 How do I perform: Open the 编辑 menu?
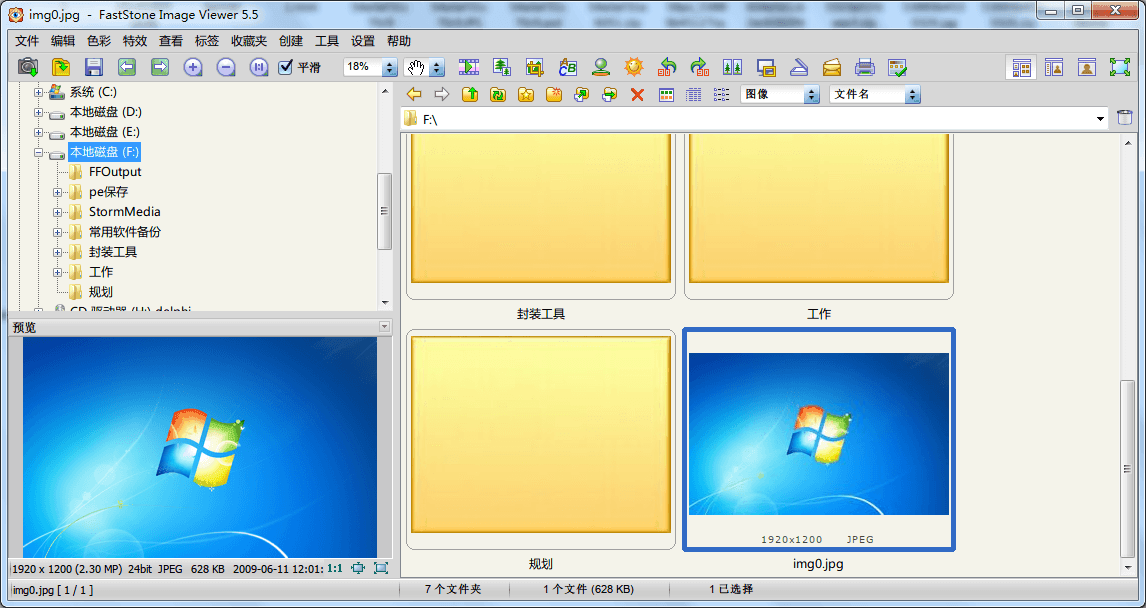[x=63, y=41]
